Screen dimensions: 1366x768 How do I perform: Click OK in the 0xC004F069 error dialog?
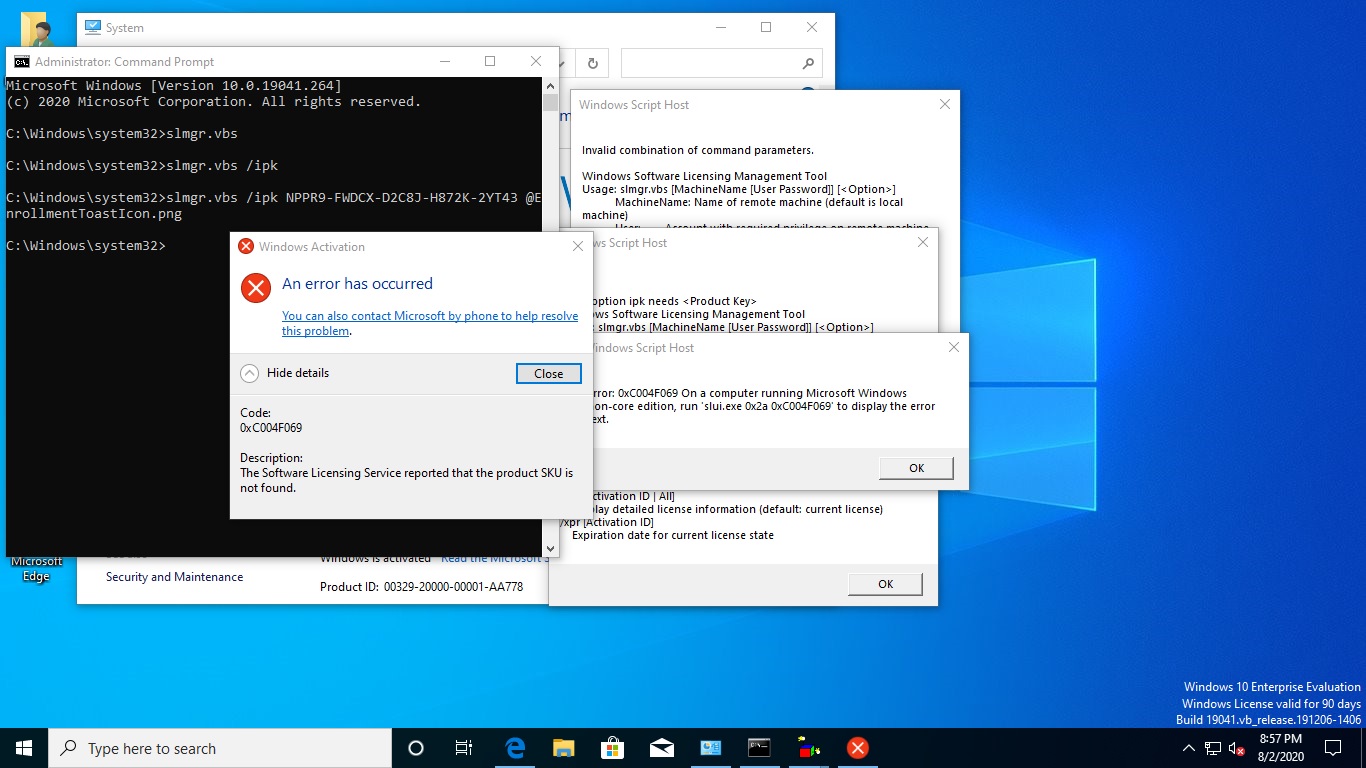[916, 468]
